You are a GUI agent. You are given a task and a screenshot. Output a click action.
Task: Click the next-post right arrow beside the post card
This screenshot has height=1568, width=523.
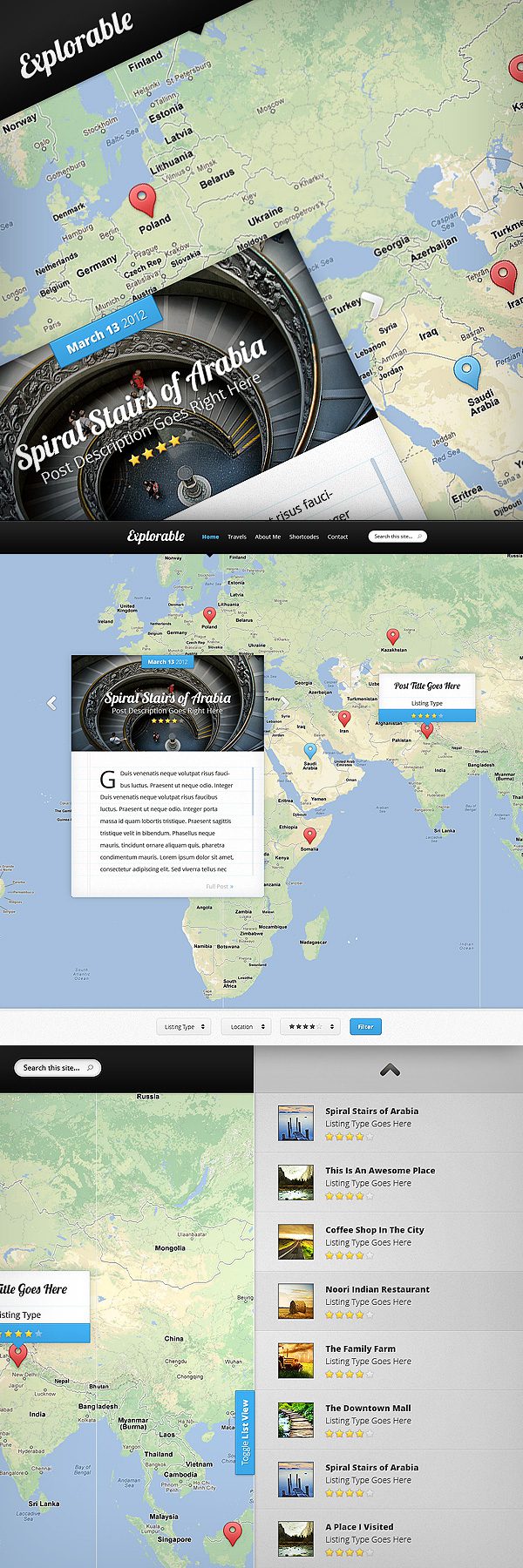pos(283,702)
